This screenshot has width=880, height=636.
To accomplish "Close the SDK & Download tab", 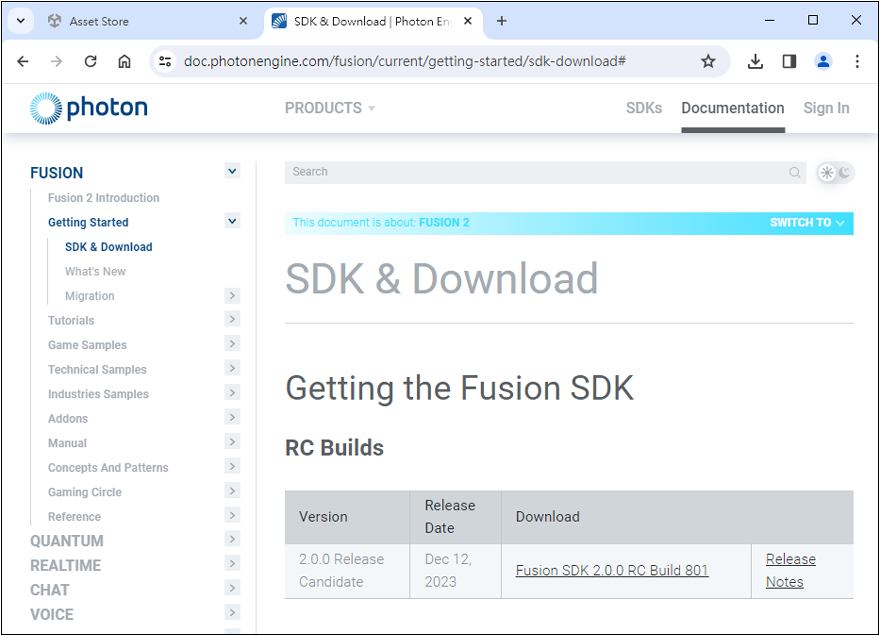I will [x=468, y=21].
